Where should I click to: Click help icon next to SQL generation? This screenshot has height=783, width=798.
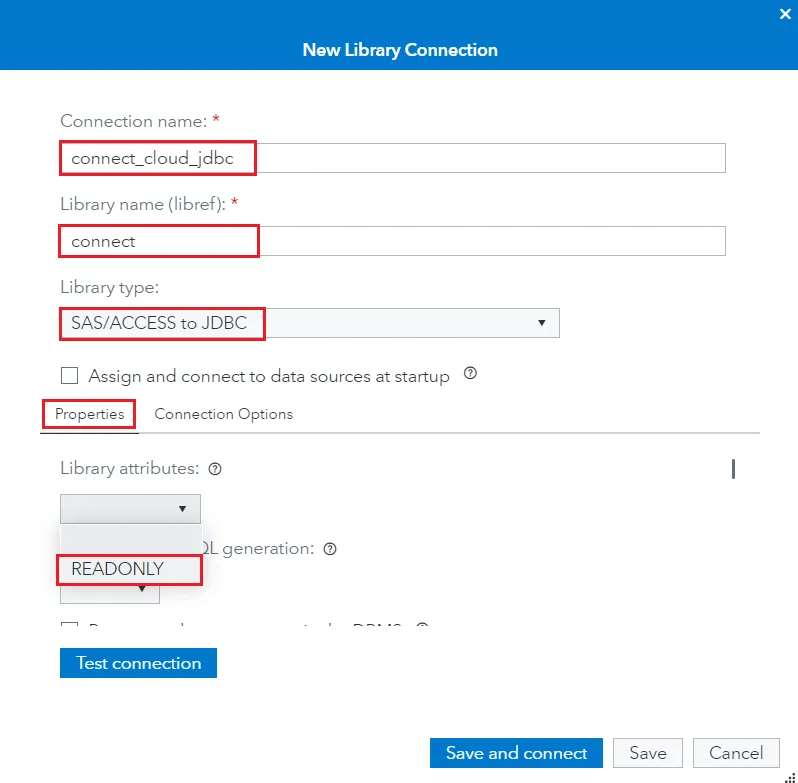coord(330,549)
